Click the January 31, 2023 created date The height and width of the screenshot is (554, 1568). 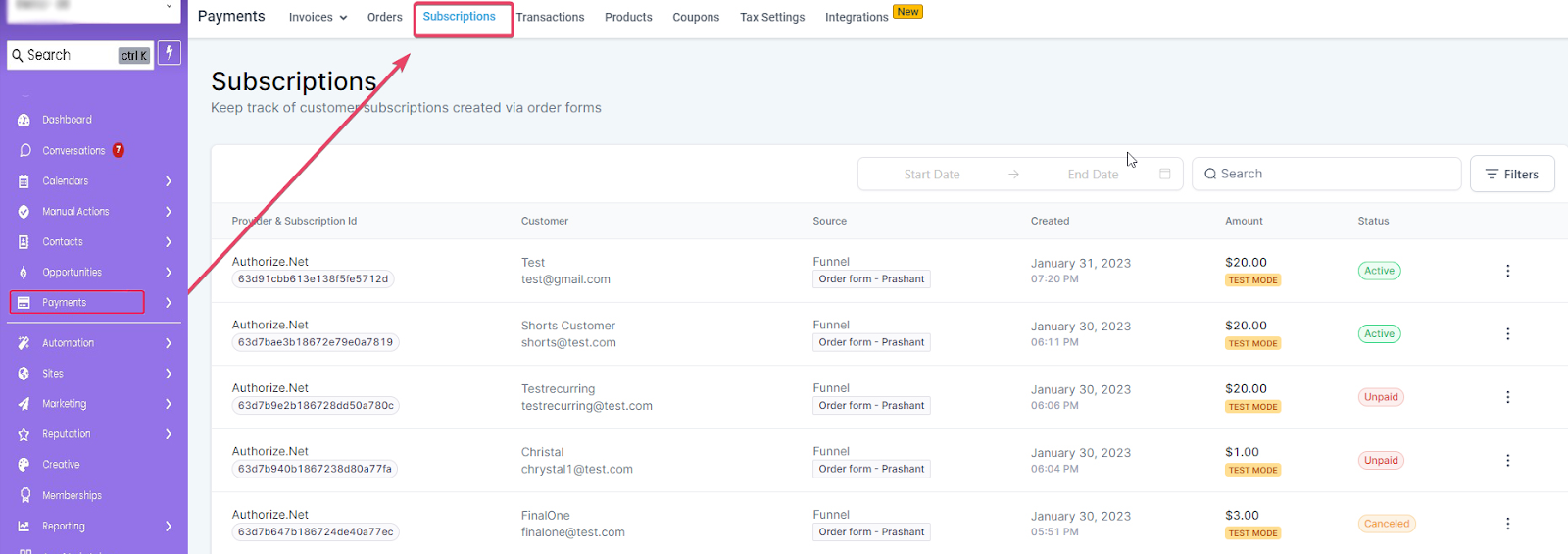point(1080,263)
